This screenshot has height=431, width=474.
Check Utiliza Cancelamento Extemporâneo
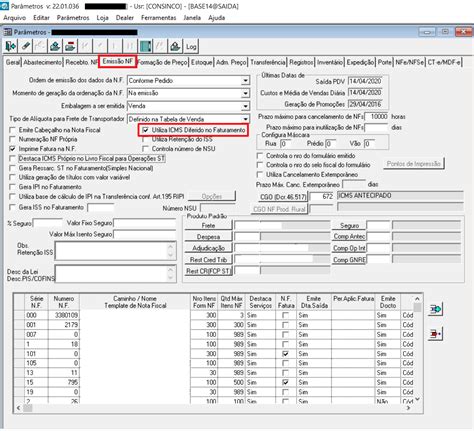tap(260, 174)
